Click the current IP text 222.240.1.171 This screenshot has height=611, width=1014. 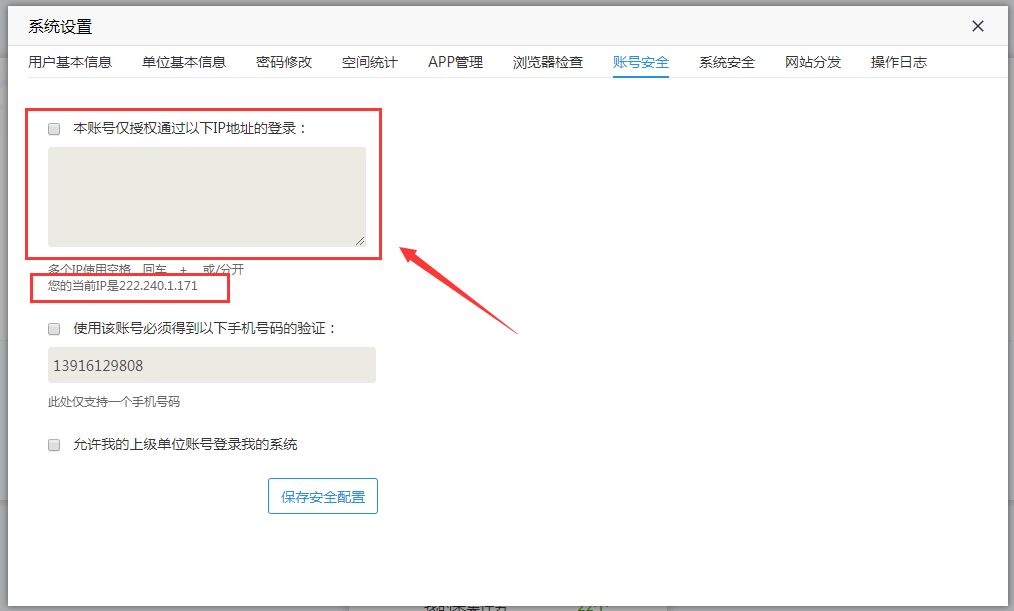pyautogui.click(x=160, y=286)
